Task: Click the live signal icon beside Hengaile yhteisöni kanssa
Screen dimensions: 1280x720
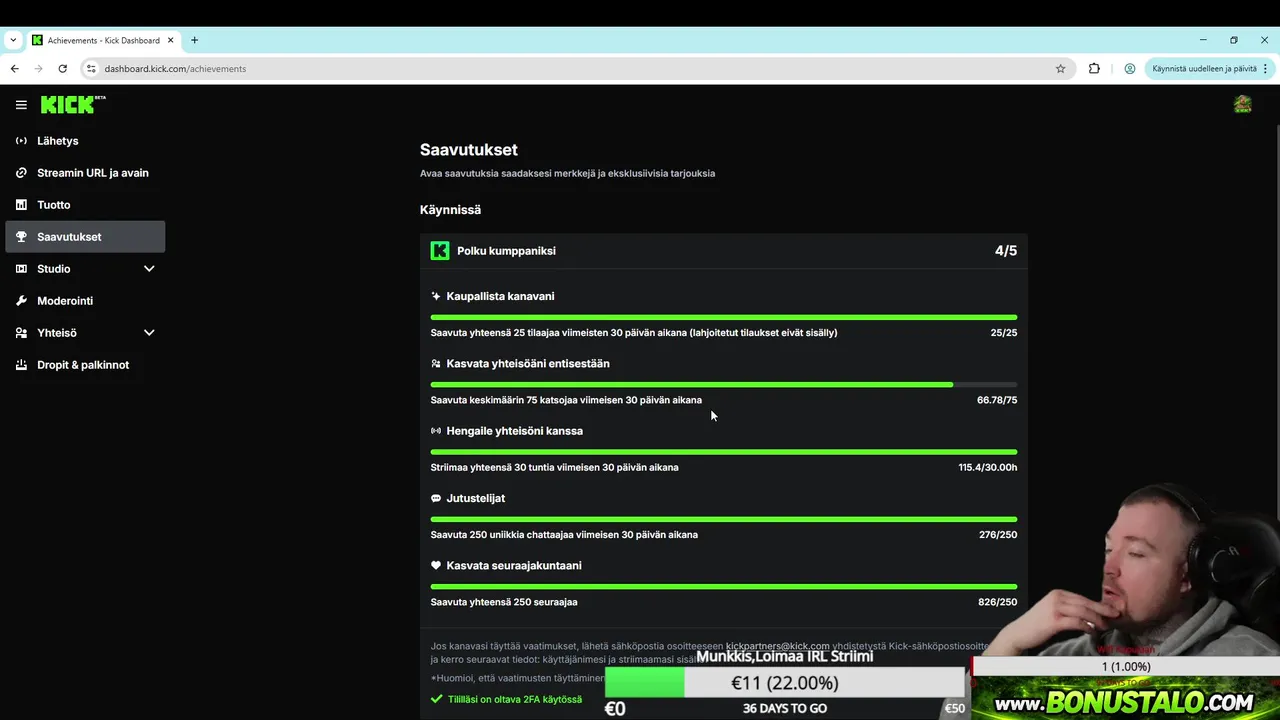Action: (x=436, y=431)
